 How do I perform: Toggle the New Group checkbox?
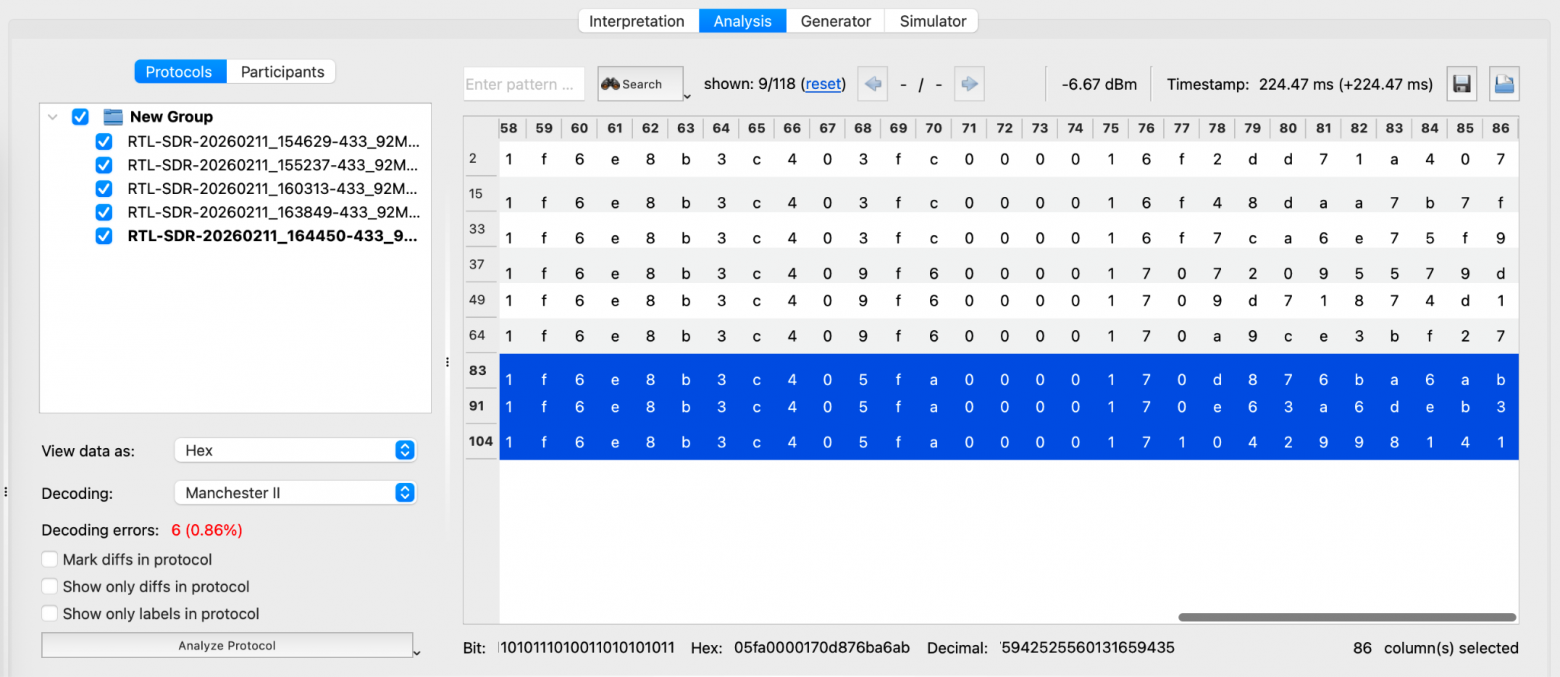tap(81, 117)
